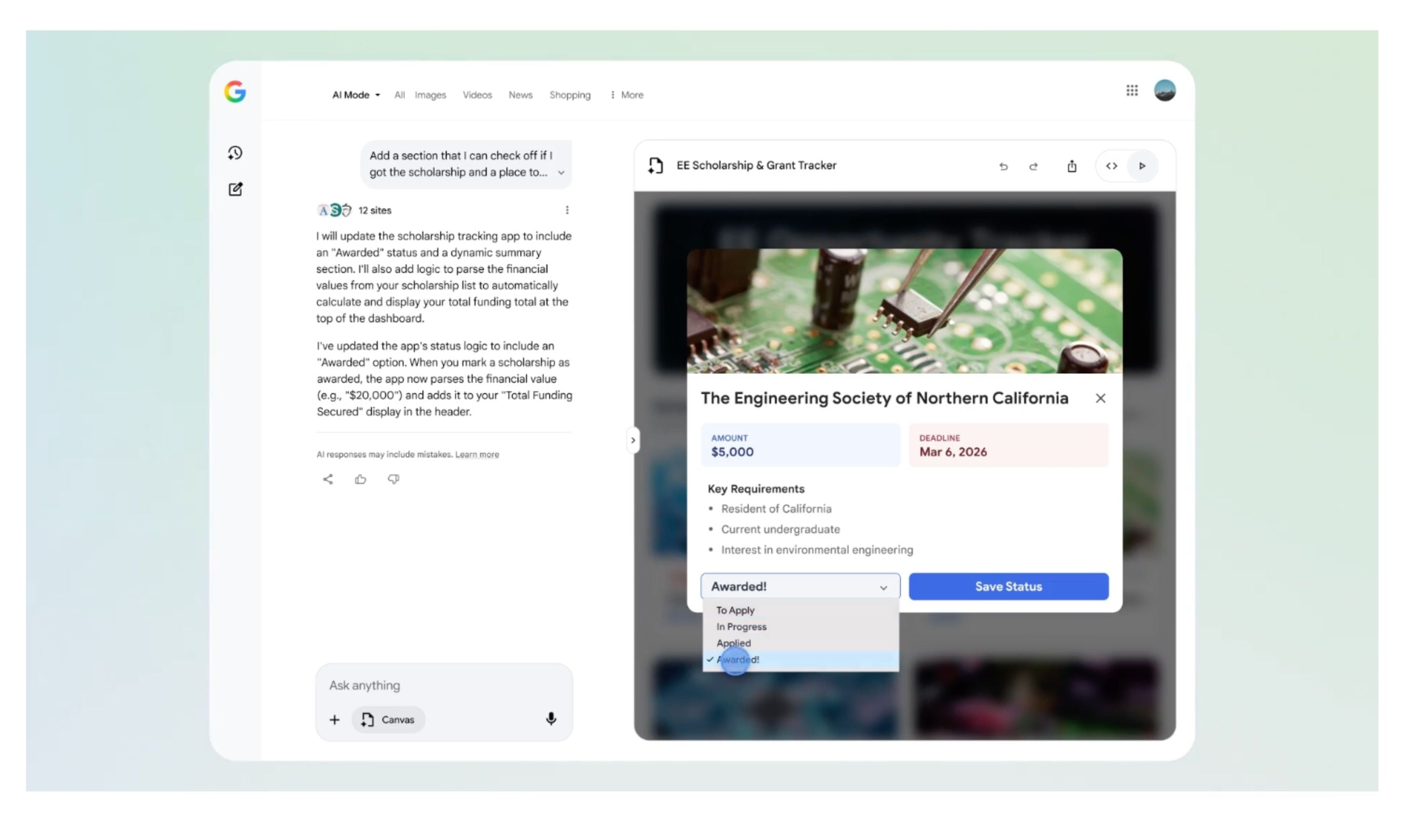The width and height of the screenshot is (1418, 840).
Task: Switch the canvas to code view
Action: tap(1111, 166)
